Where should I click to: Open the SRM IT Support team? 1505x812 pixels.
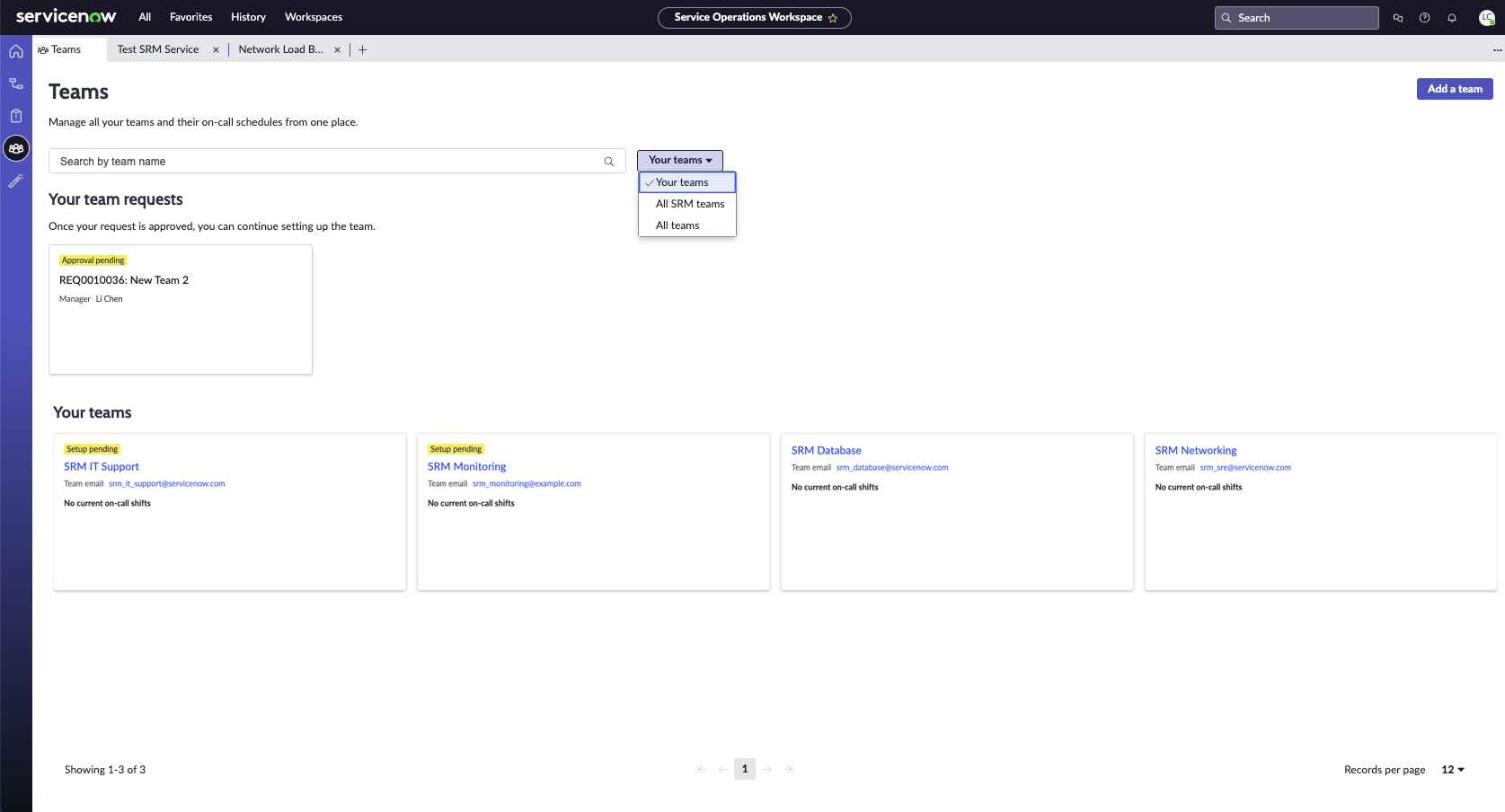pos(102,467)
